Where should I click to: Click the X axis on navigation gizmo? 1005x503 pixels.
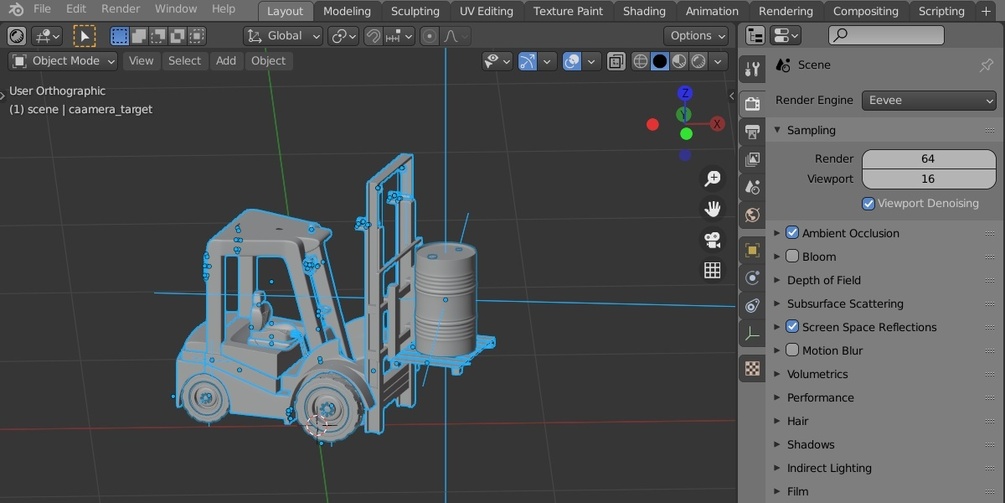tap(717, 124)
